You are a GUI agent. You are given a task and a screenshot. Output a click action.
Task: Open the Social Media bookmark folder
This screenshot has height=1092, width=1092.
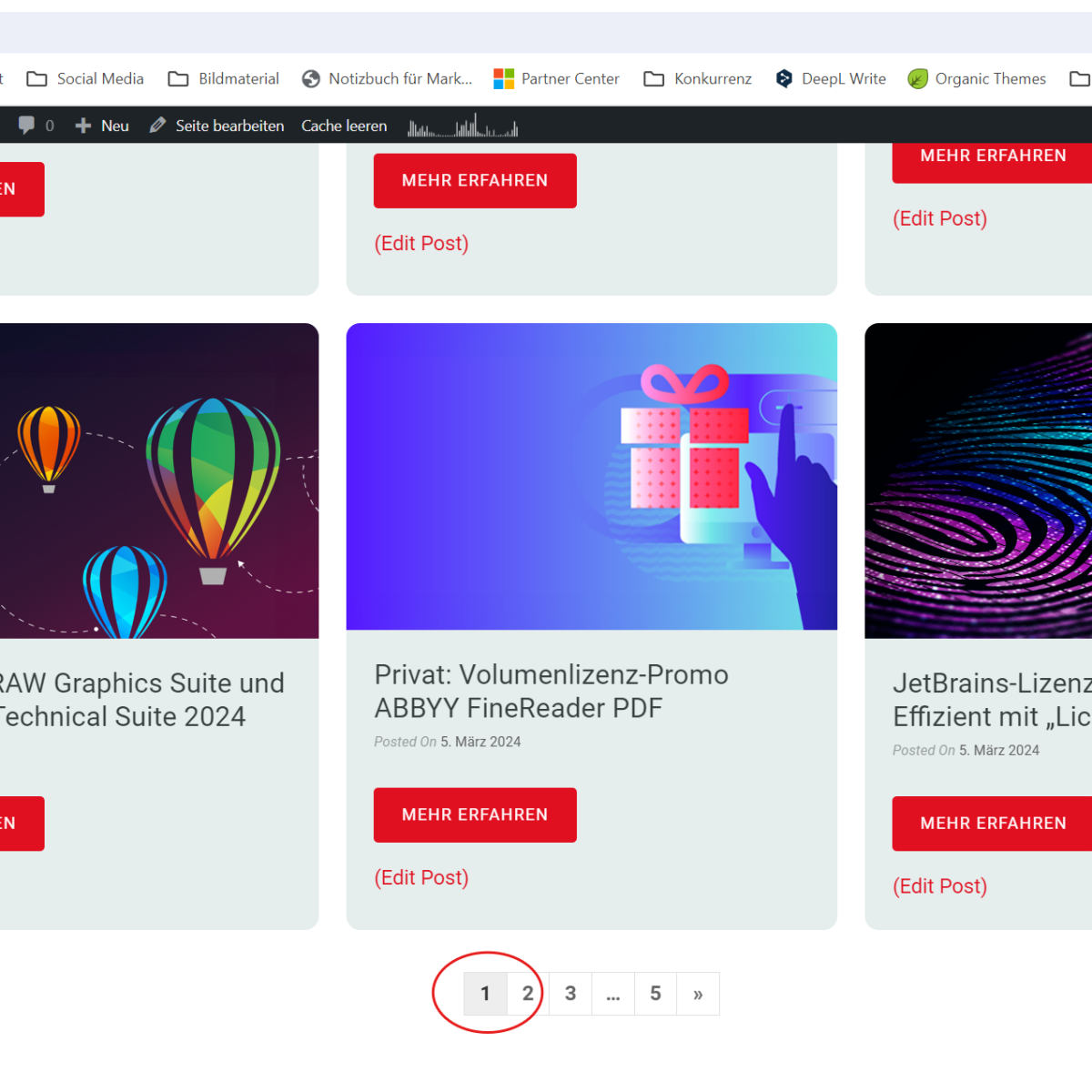coord(86,79)
